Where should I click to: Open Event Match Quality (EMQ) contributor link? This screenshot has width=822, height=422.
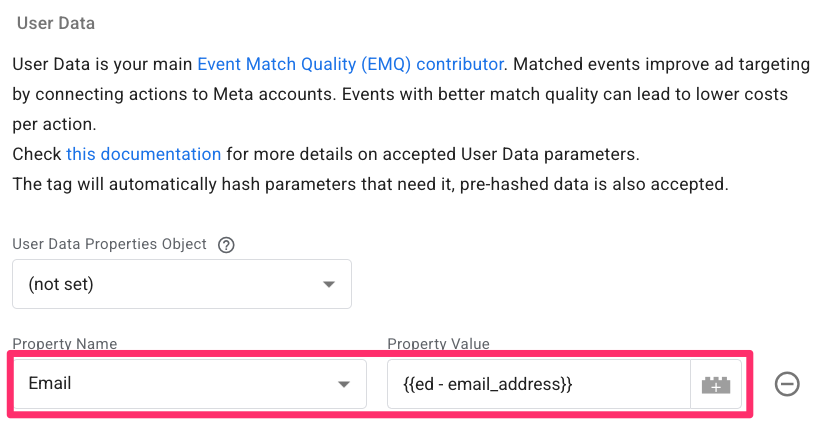pyautogui.click(x=350, y=65)
